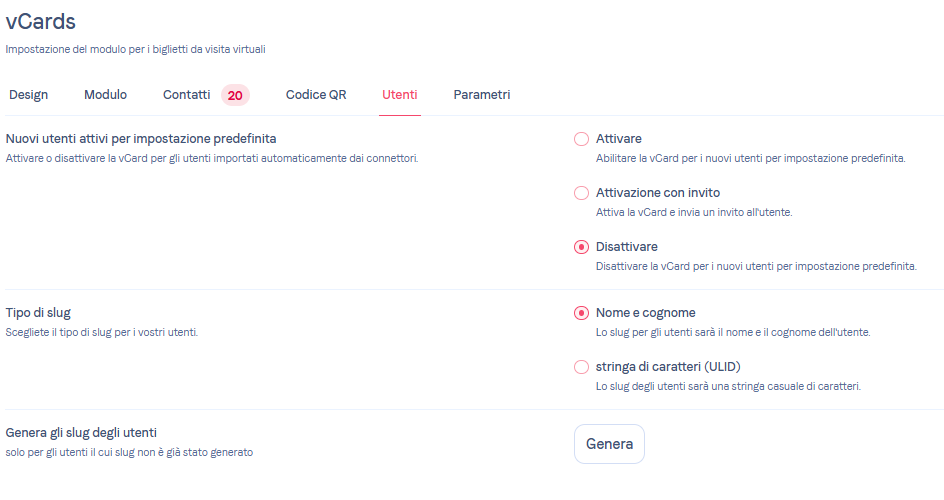The width and height of the screenshot is (944, 500).
Task: Open the Design tab
Action: (28, 95)
